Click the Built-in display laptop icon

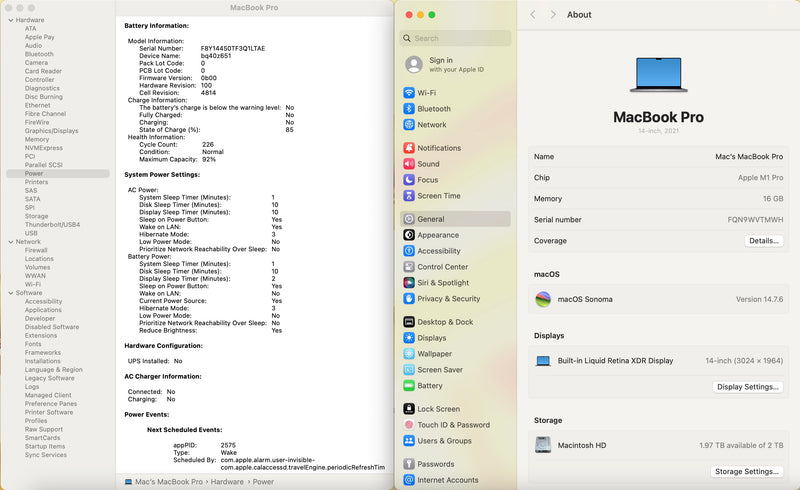[x=543, y=361]
